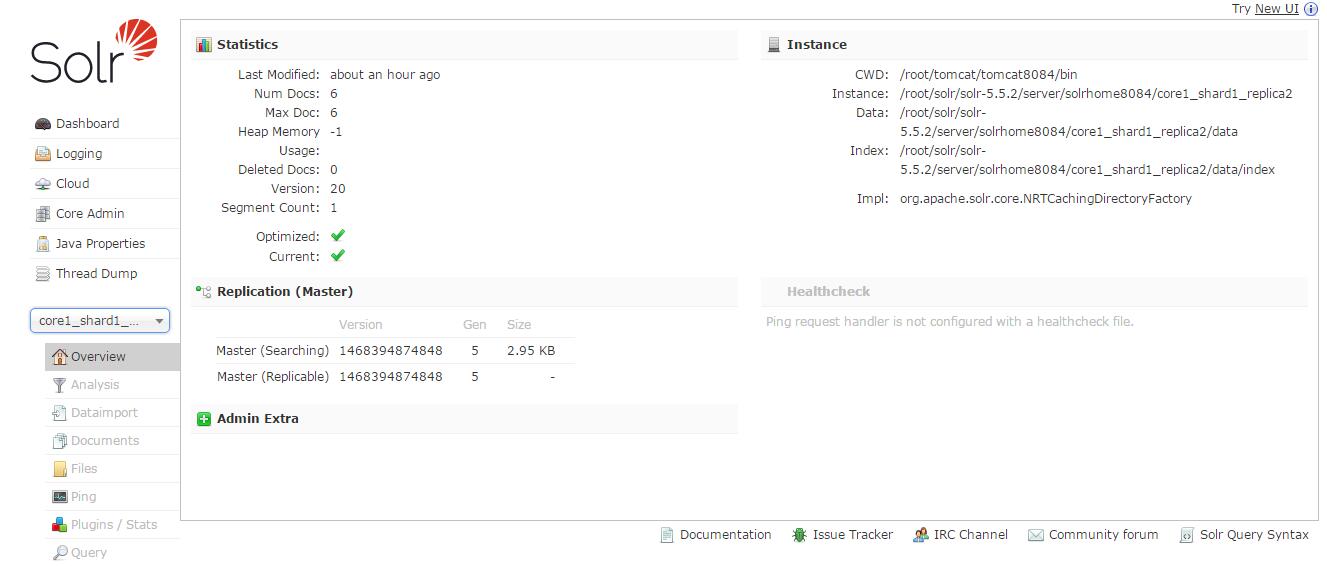Click the green plus Admin Extra icon
The height and width of the screenshot is (566, 1327).
pos(204,419)
